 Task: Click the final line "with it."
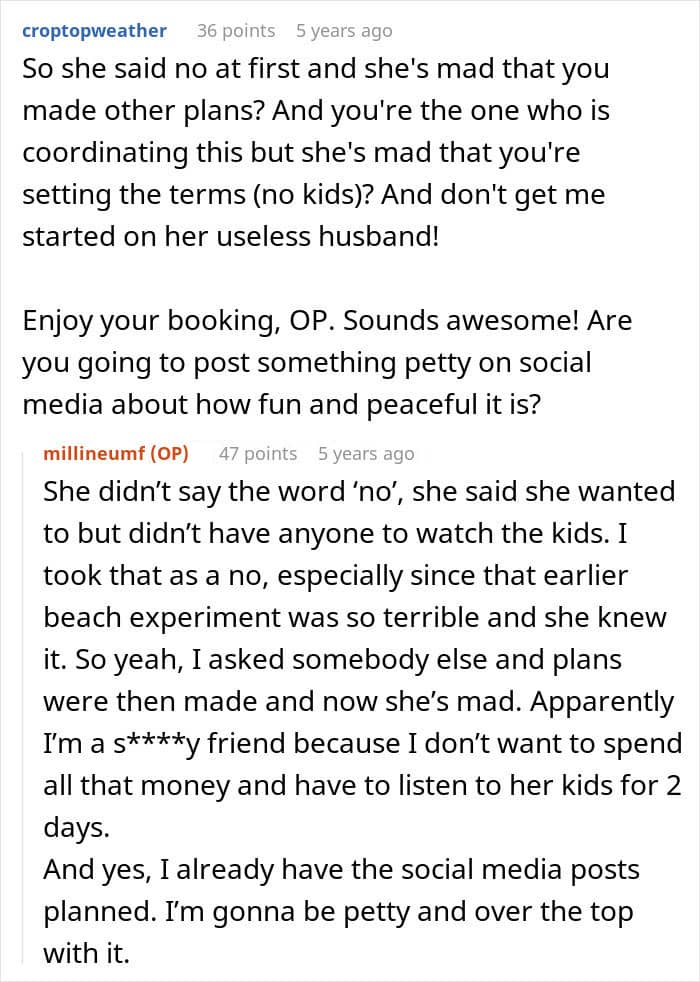coord(86,954)
